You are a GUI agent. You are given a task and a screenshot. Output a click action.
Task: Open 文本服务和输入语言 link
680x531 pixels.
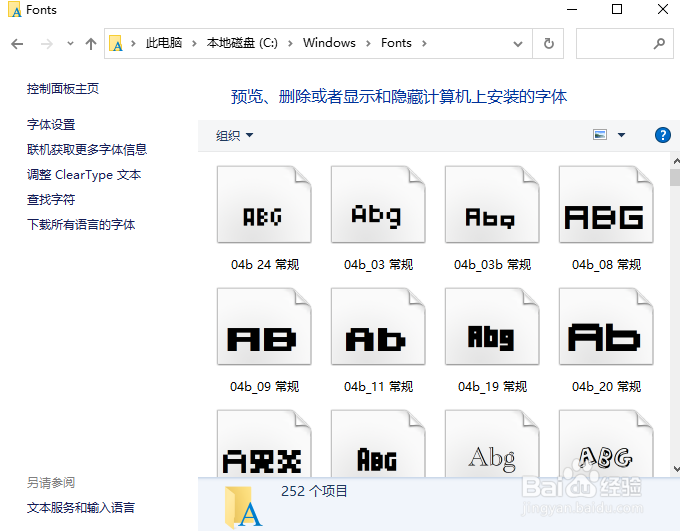click(81, 507)
